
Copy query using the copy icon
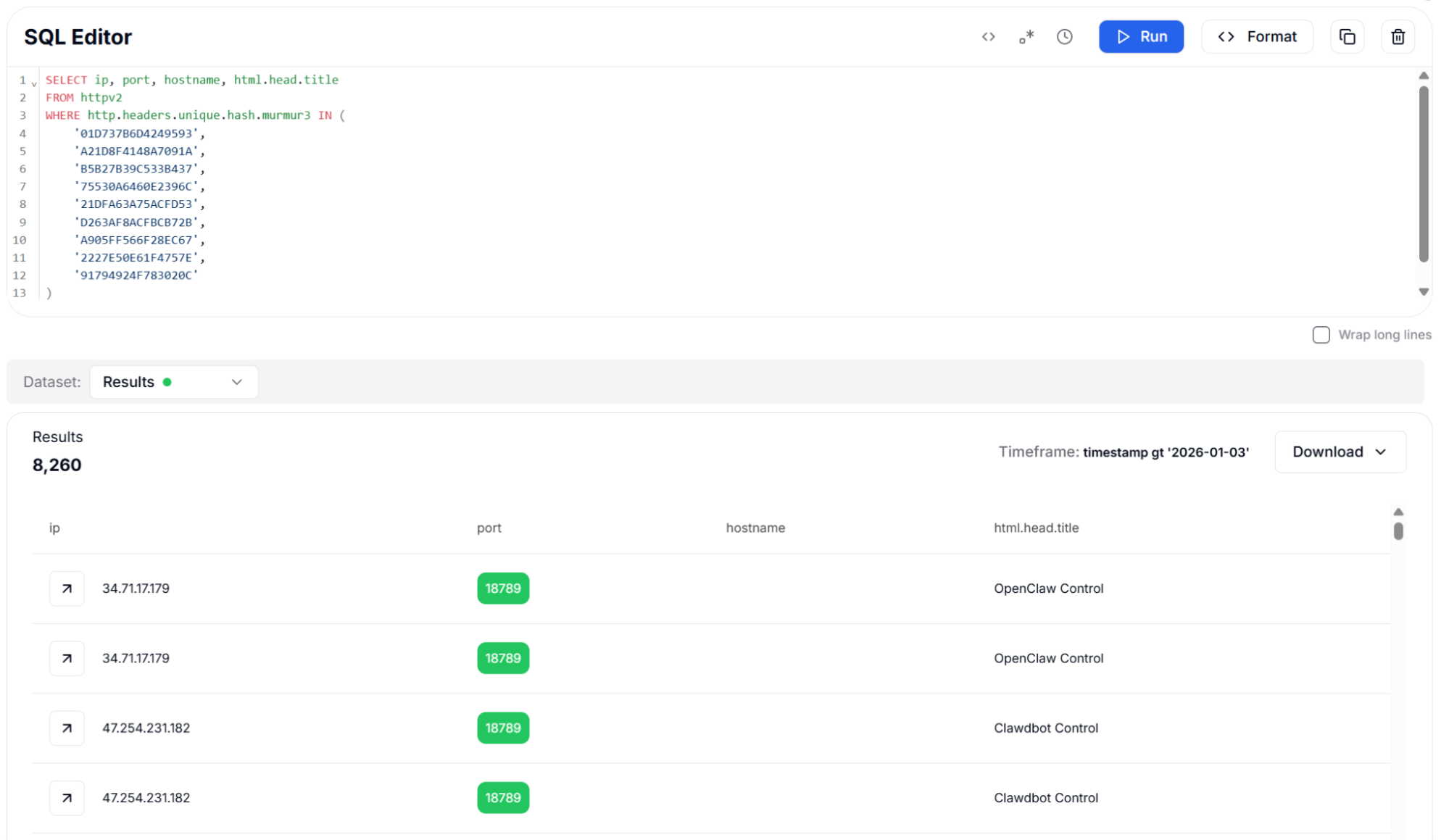(1347, 37)
